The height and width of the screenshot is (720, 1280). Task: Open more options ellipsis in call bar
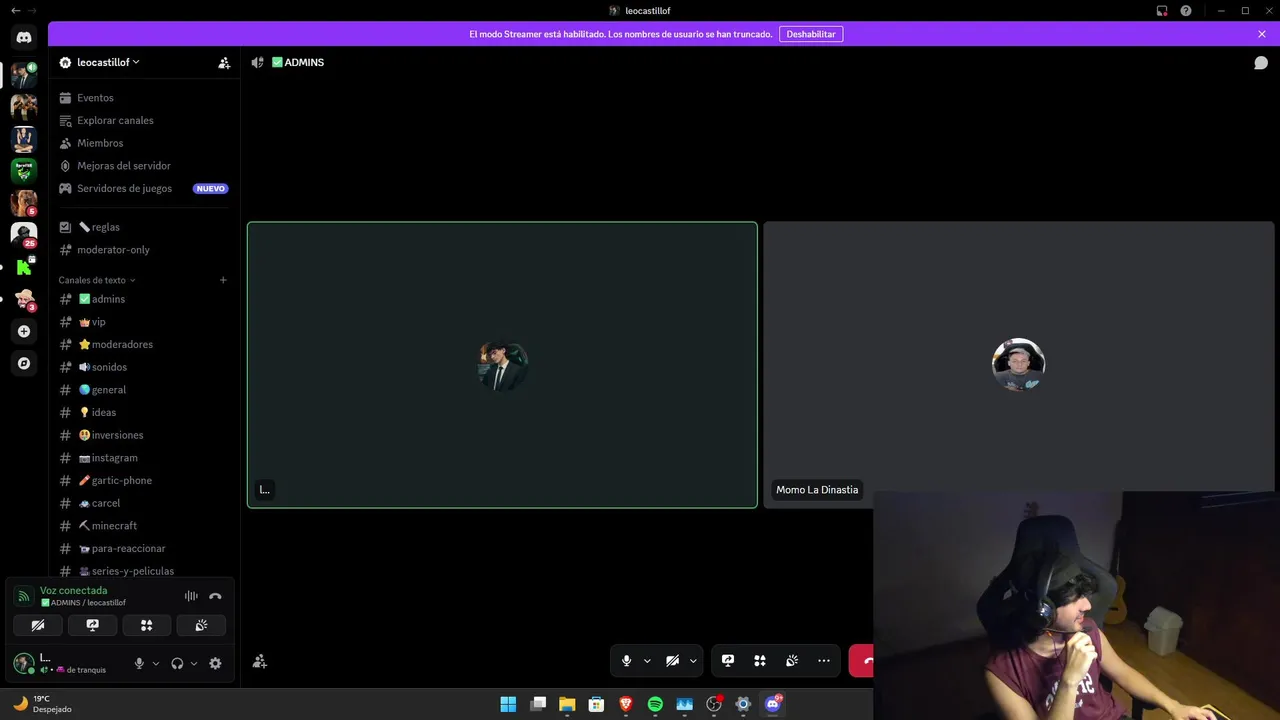[824, 661]
